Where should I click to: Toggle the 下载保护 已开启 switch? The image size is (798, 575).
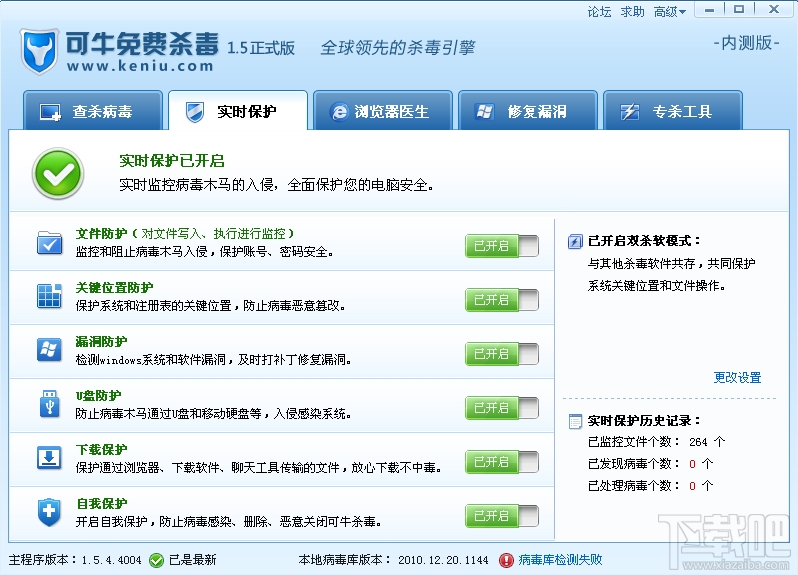[502, 462]
